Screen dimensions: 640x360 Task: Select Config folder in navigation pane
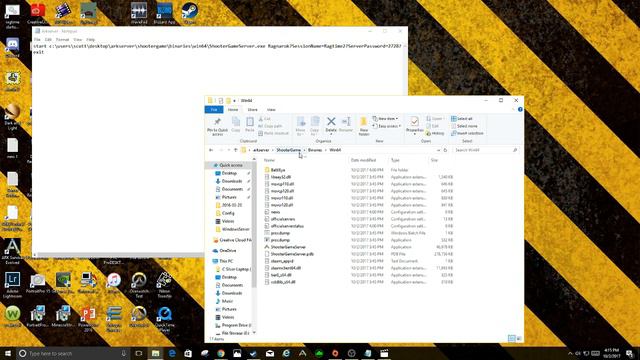[228, 213]
